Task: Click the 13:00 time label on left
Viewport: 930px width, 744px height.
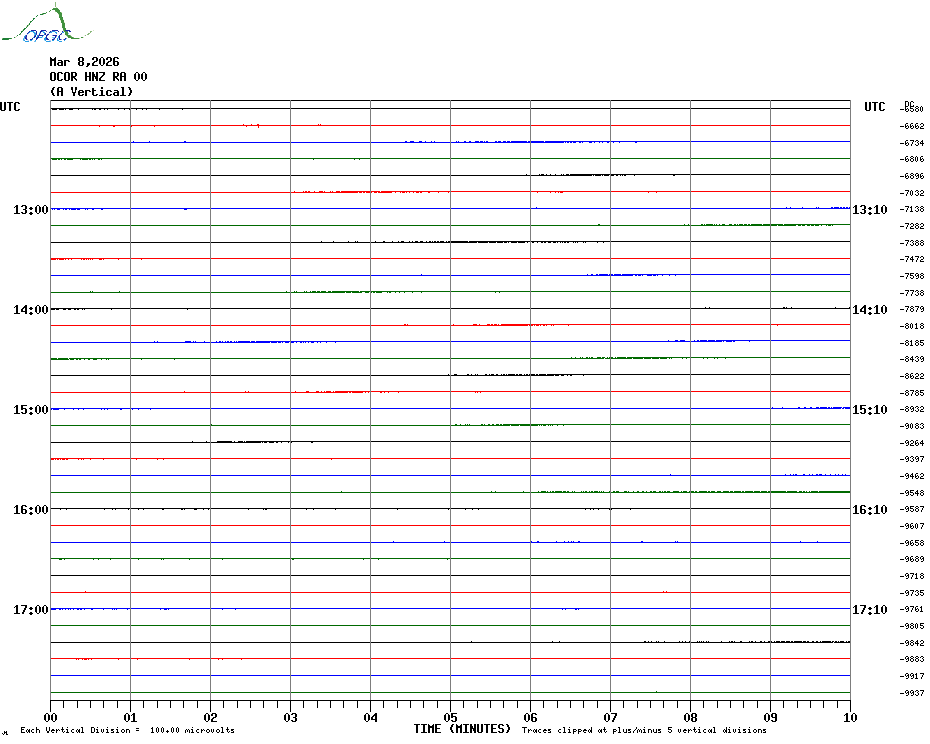Action: tap(31, 210)
